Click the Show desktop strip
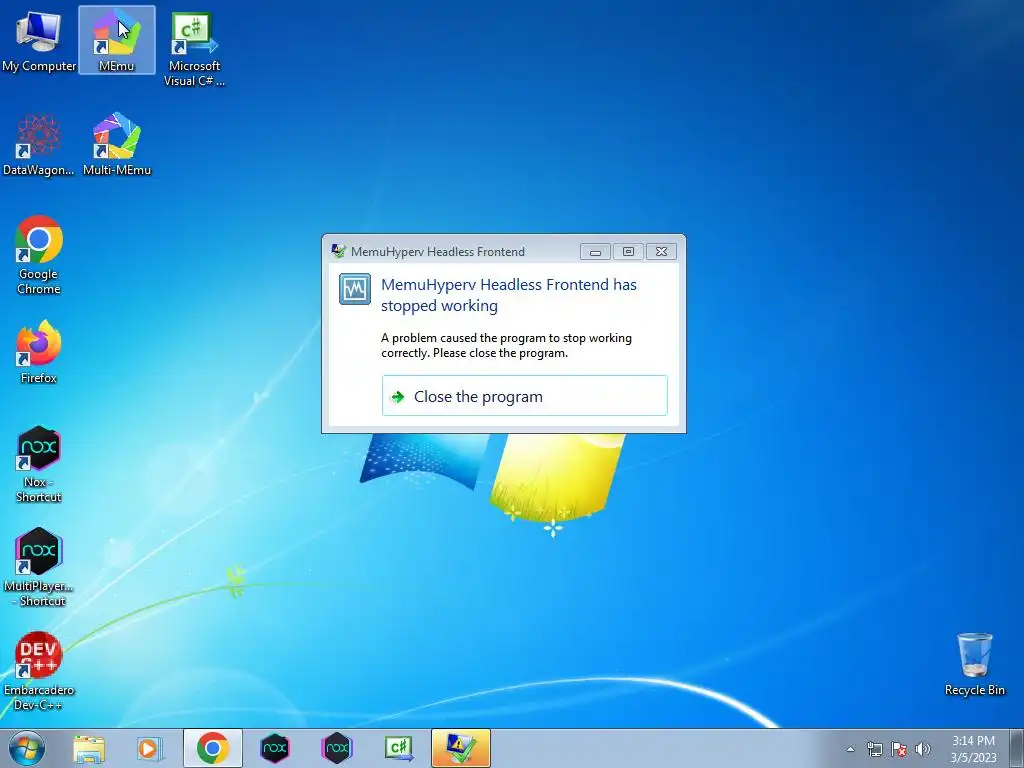This screenshot has width=1024, height=768. point(1017,748)
